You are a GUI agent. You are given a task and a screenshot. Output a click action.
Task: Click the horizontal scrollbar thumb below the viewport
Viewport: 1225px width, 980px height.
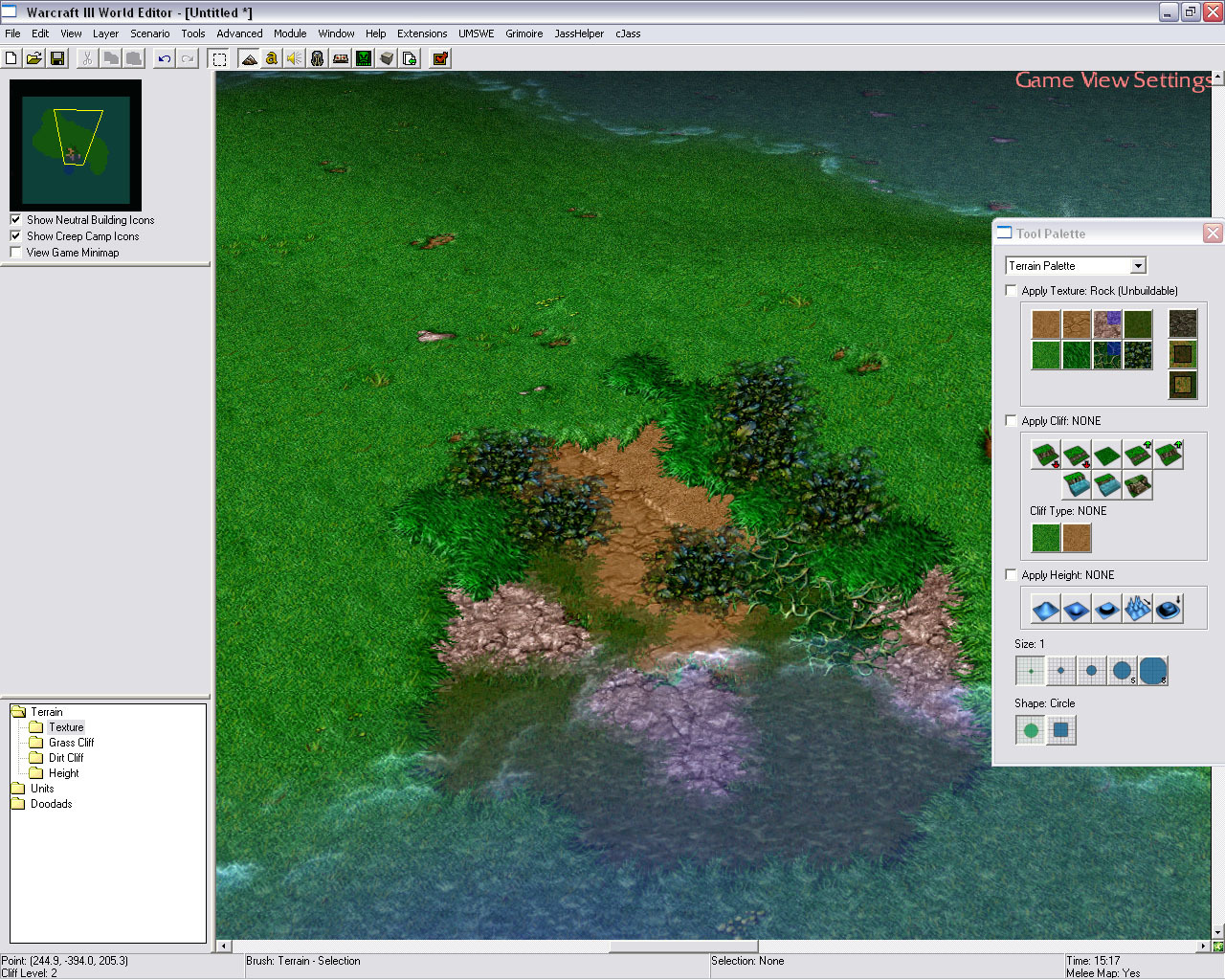tap(684, 947)
